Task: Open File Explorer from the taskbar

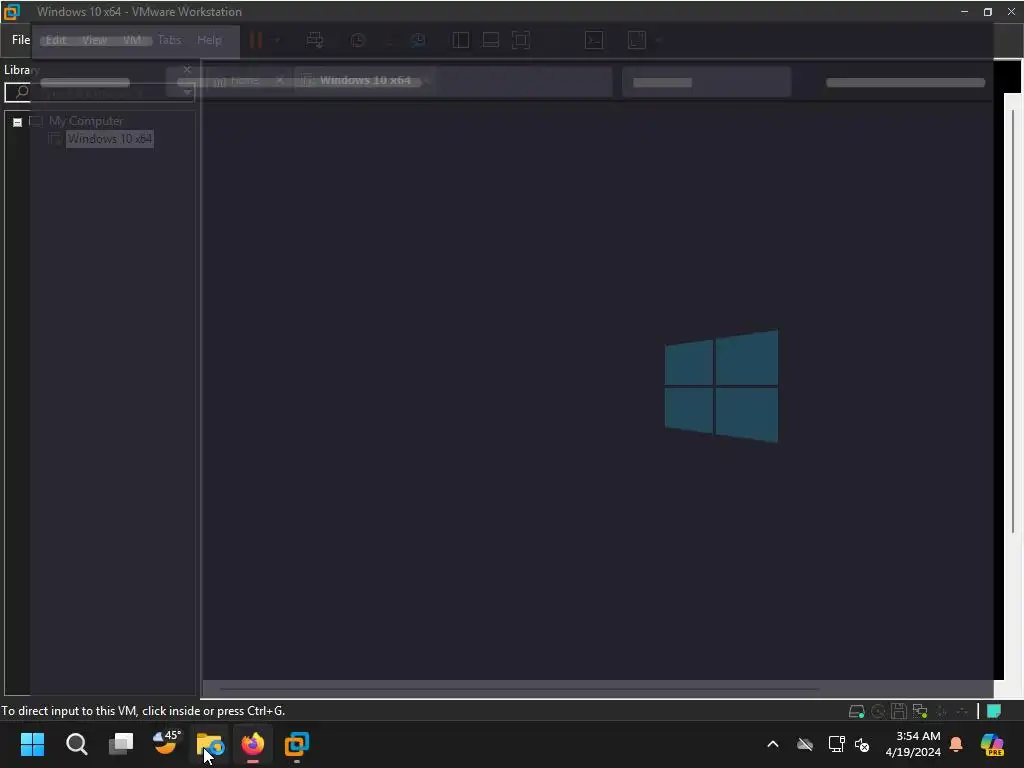Action: coord(210,744)
